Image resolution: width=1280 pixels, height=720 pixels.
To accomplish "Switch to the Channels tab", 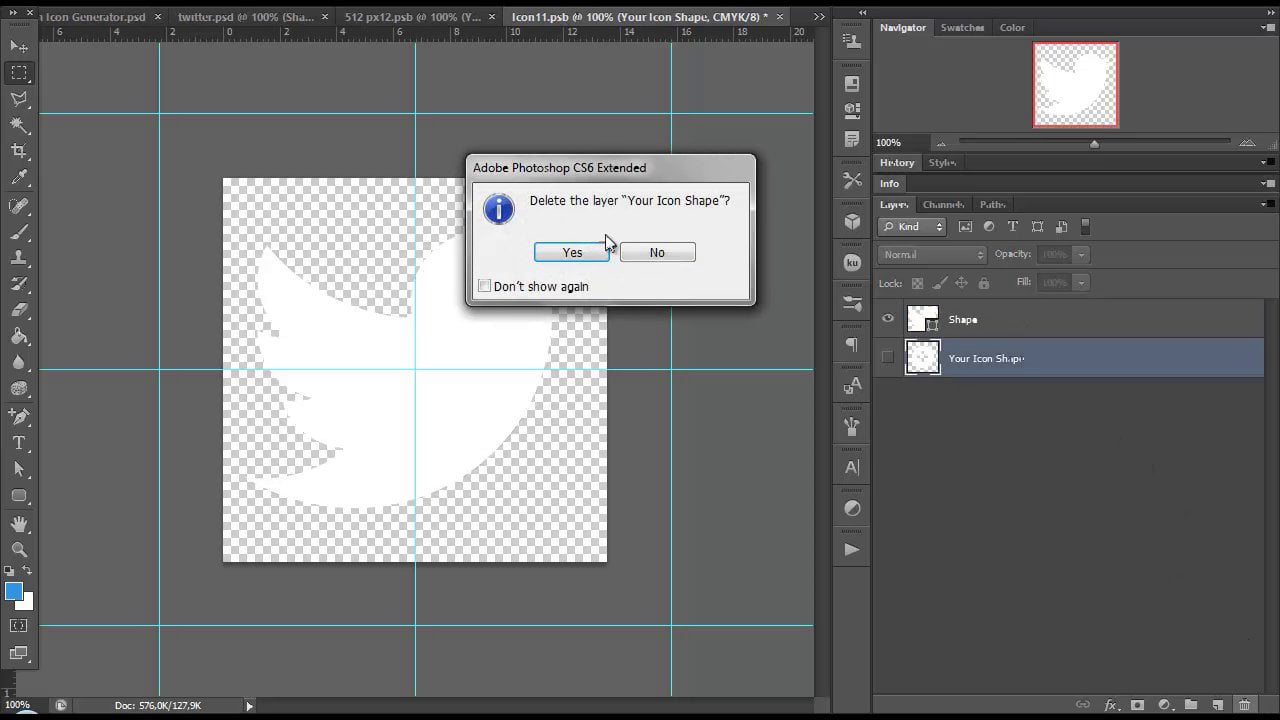I will tap(943, 204).
